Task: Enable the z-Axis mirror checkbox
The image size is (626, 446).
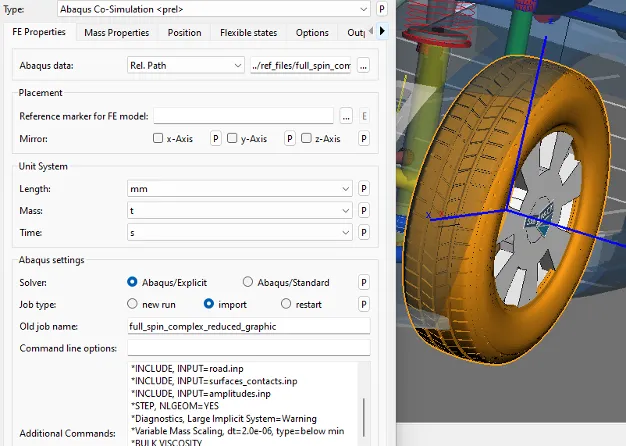Action: coord(307,139)
